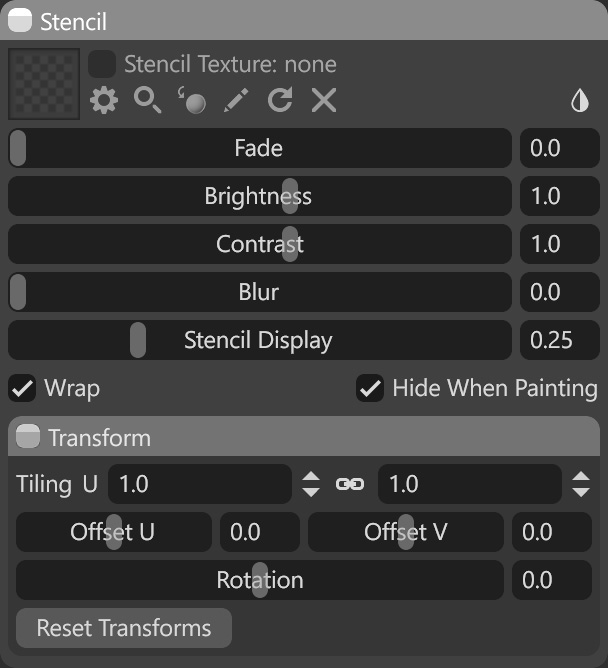Screen dimensions: 608x668
Task: Click the Fade value input field
Action: pyautogui.click(x=559, y=148)
